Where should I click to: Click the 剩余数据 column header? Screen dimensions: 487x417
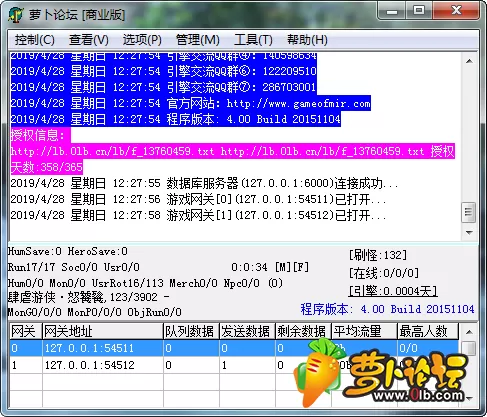303,331
